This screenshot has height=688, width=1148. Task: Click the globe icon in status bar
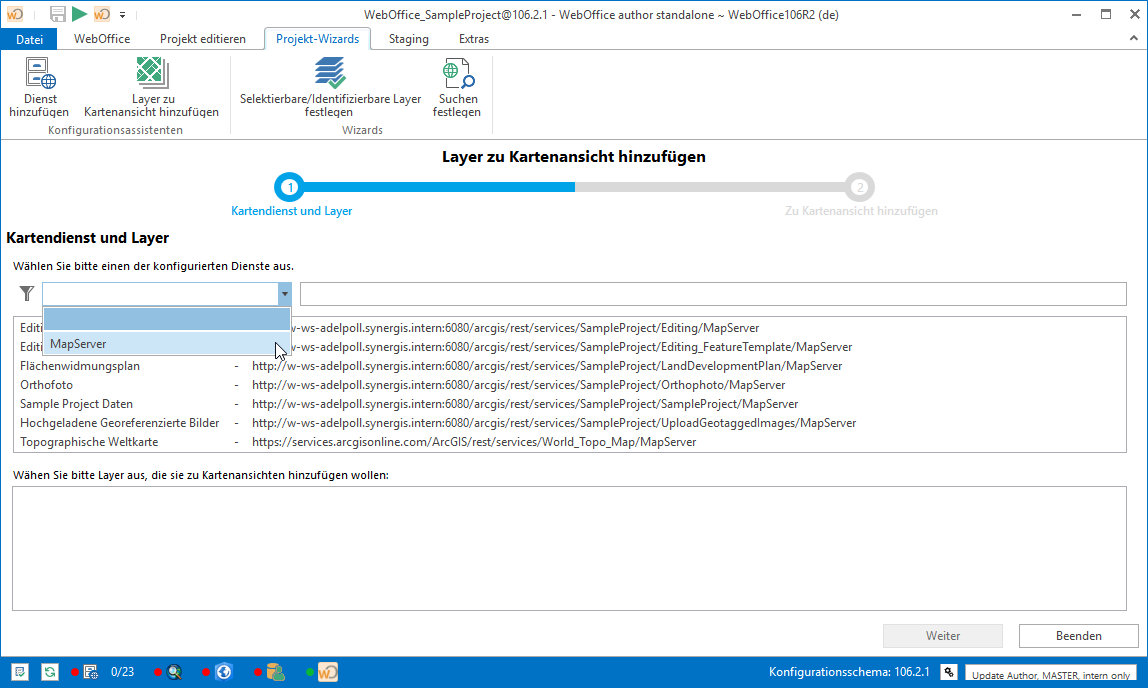tap(224, 672)
